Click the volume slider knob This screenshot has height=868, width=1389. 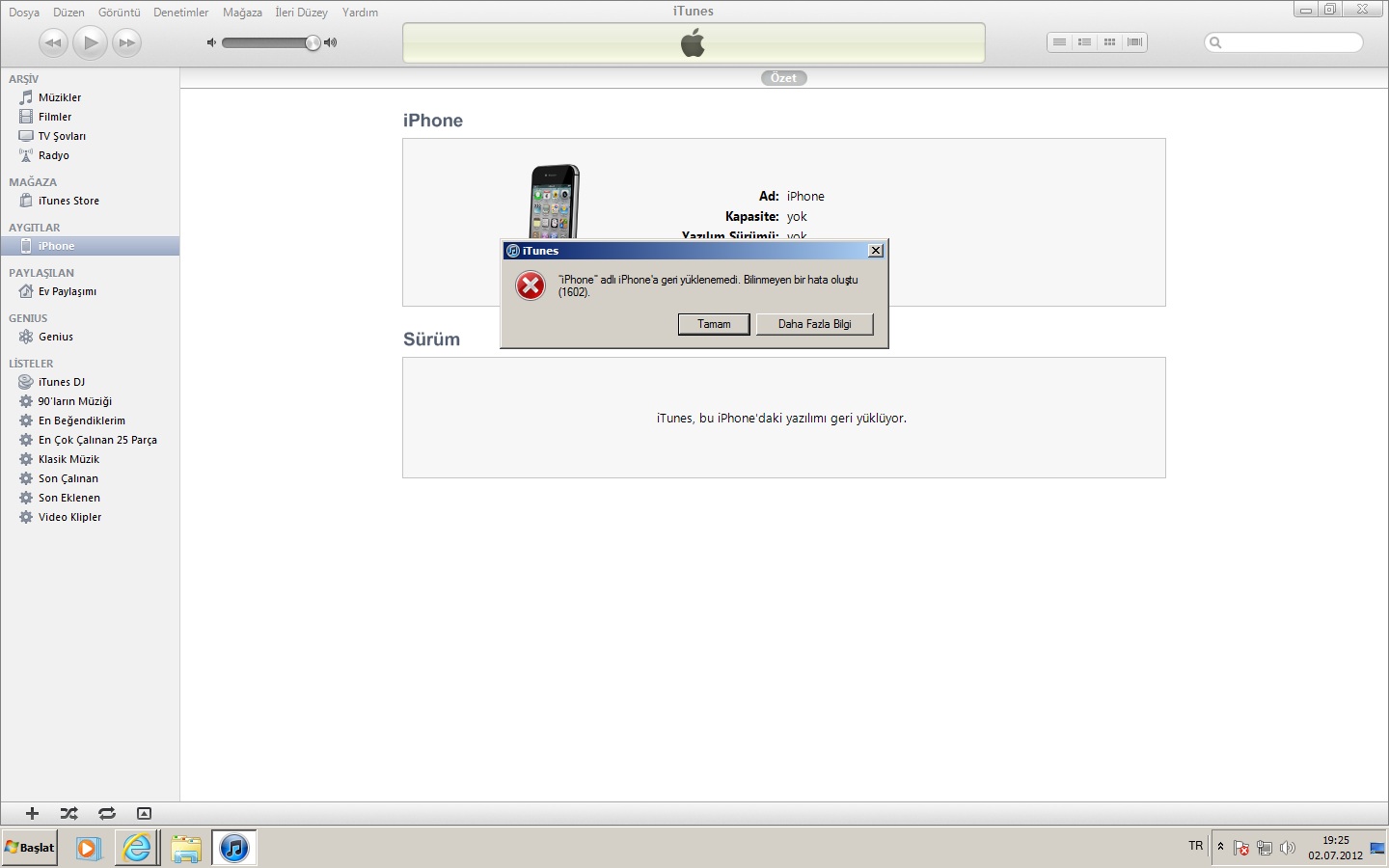pos(313,42)
